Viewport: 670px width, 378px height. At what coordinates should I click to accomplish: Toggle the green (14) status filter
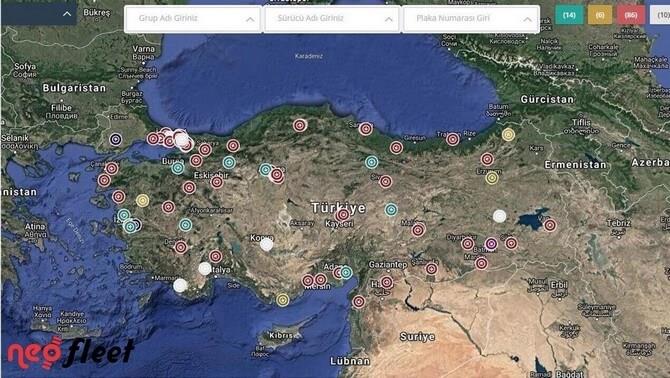pos(569,15)
